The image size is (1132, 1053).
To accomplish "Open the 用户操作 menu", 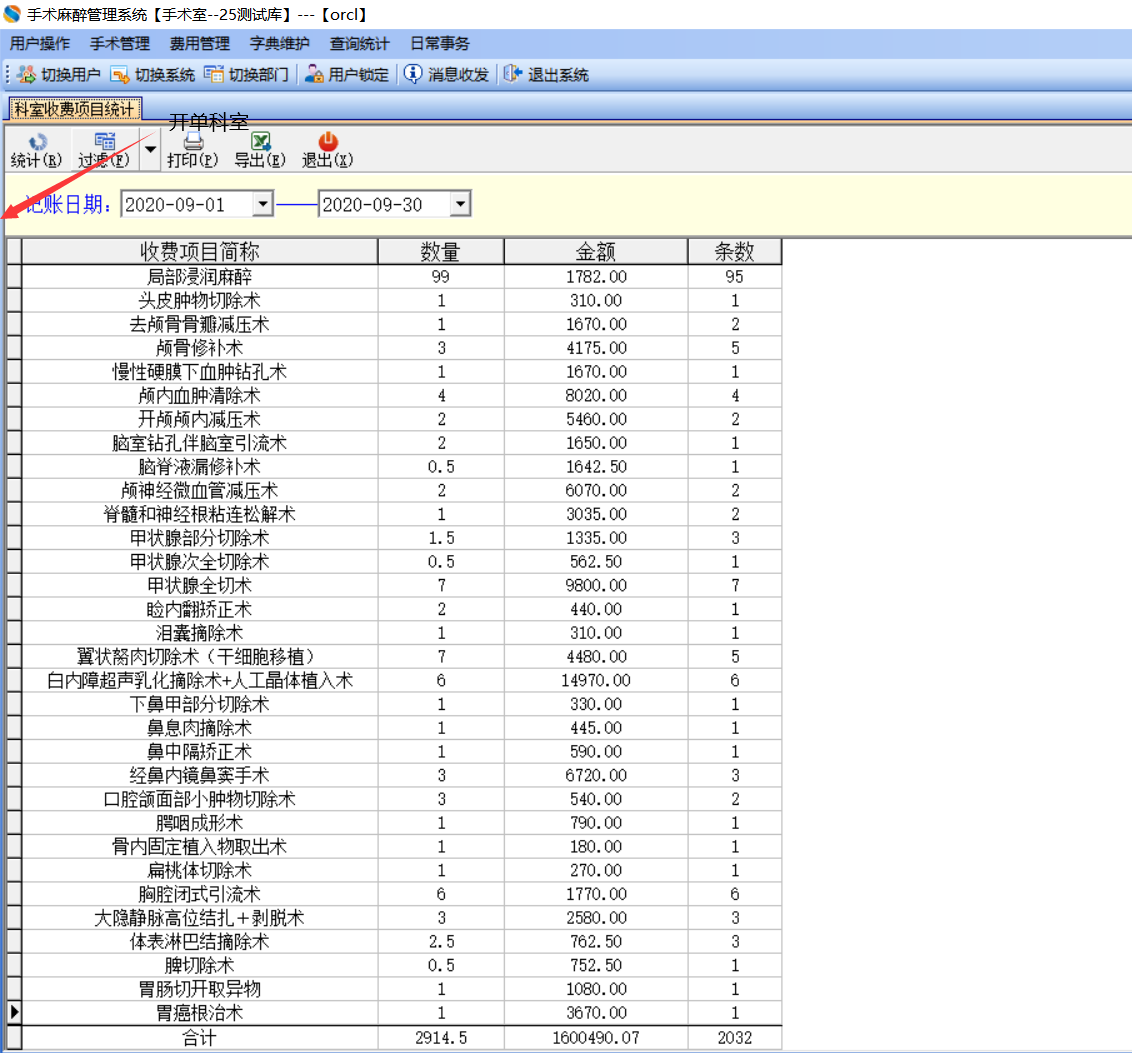I will pyautogui.click(x=40, y=43).
